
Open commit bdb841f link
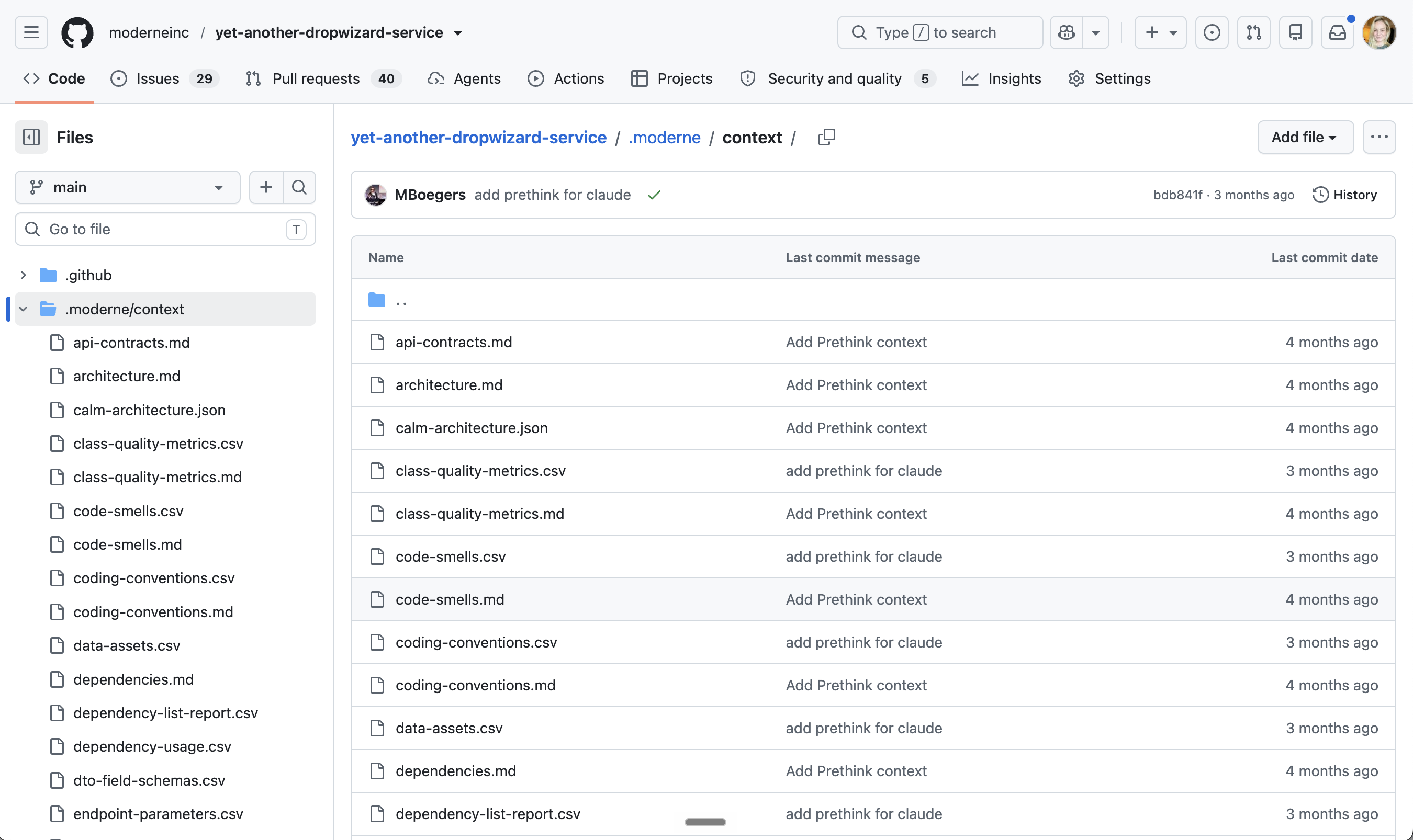coord(1177,195)
